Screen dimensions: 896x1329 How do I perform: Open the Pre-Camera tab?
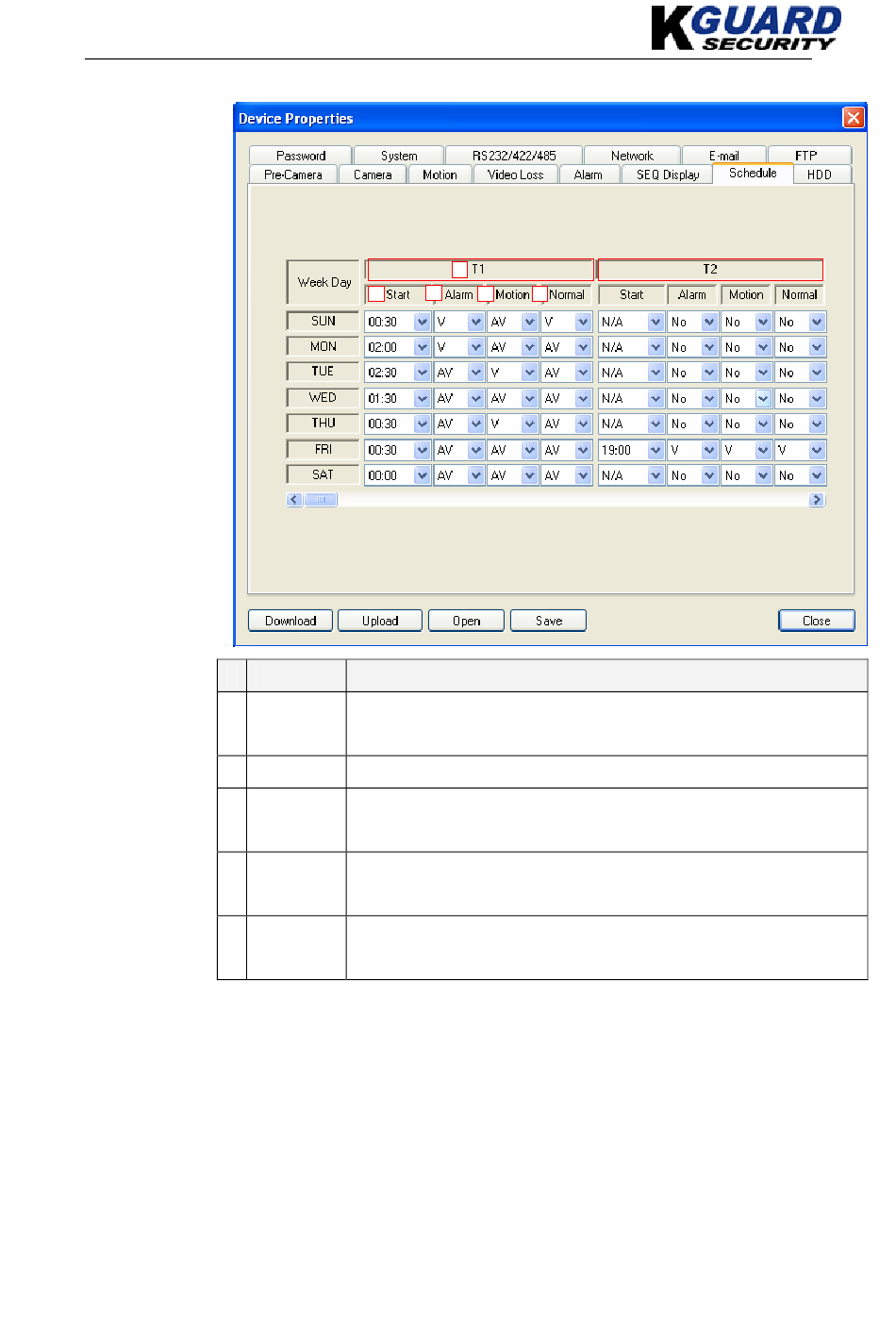[x=293, y=174]
